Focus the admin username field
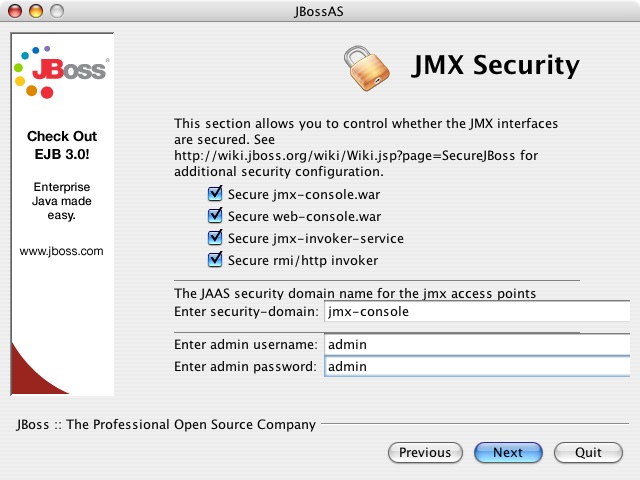Viewport: 640px width, 480px height. pyautogui.click(x=476, y=345)
